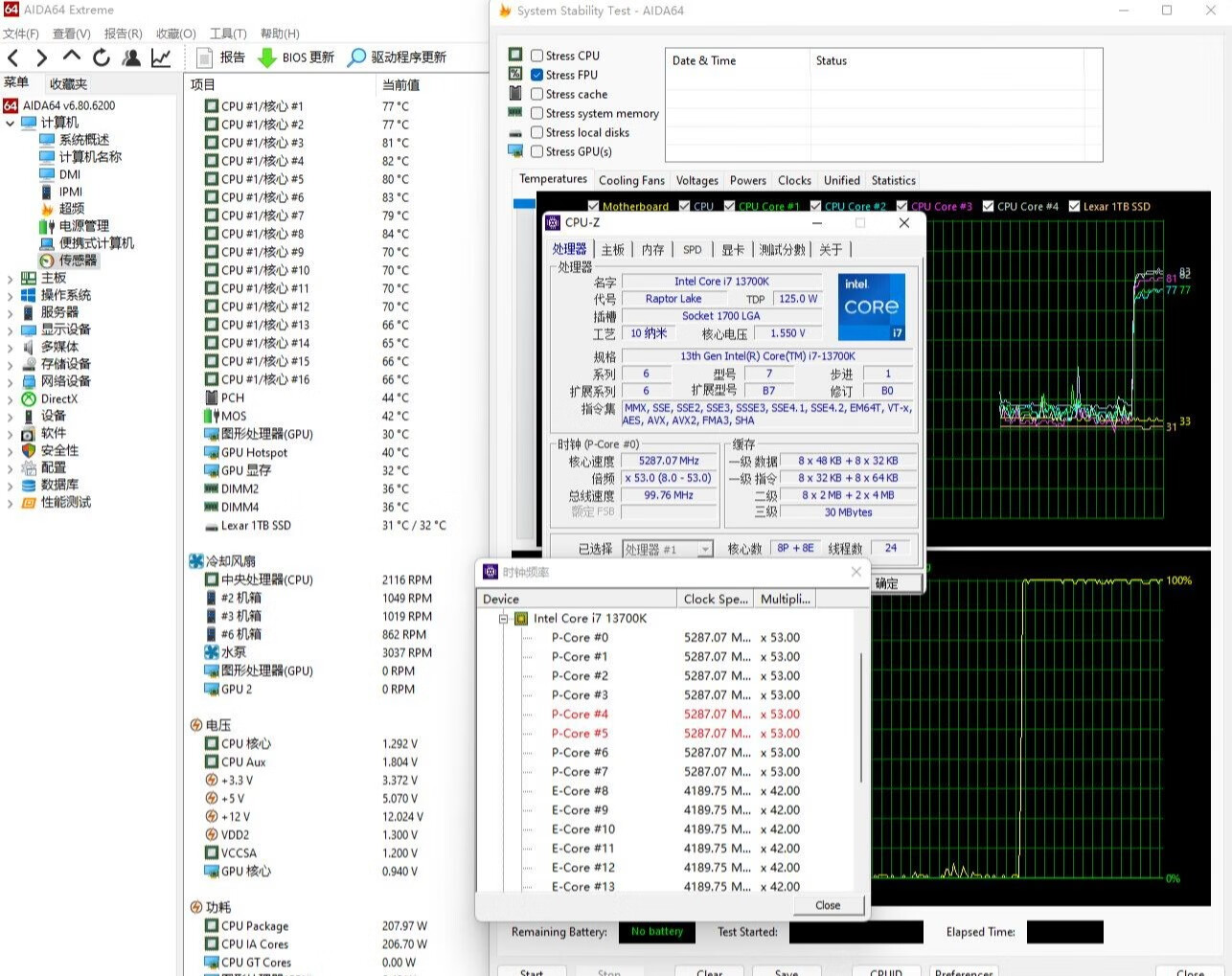Uncheck Stress FPU checkbox
1232x976 pixels.
point(537,75)
